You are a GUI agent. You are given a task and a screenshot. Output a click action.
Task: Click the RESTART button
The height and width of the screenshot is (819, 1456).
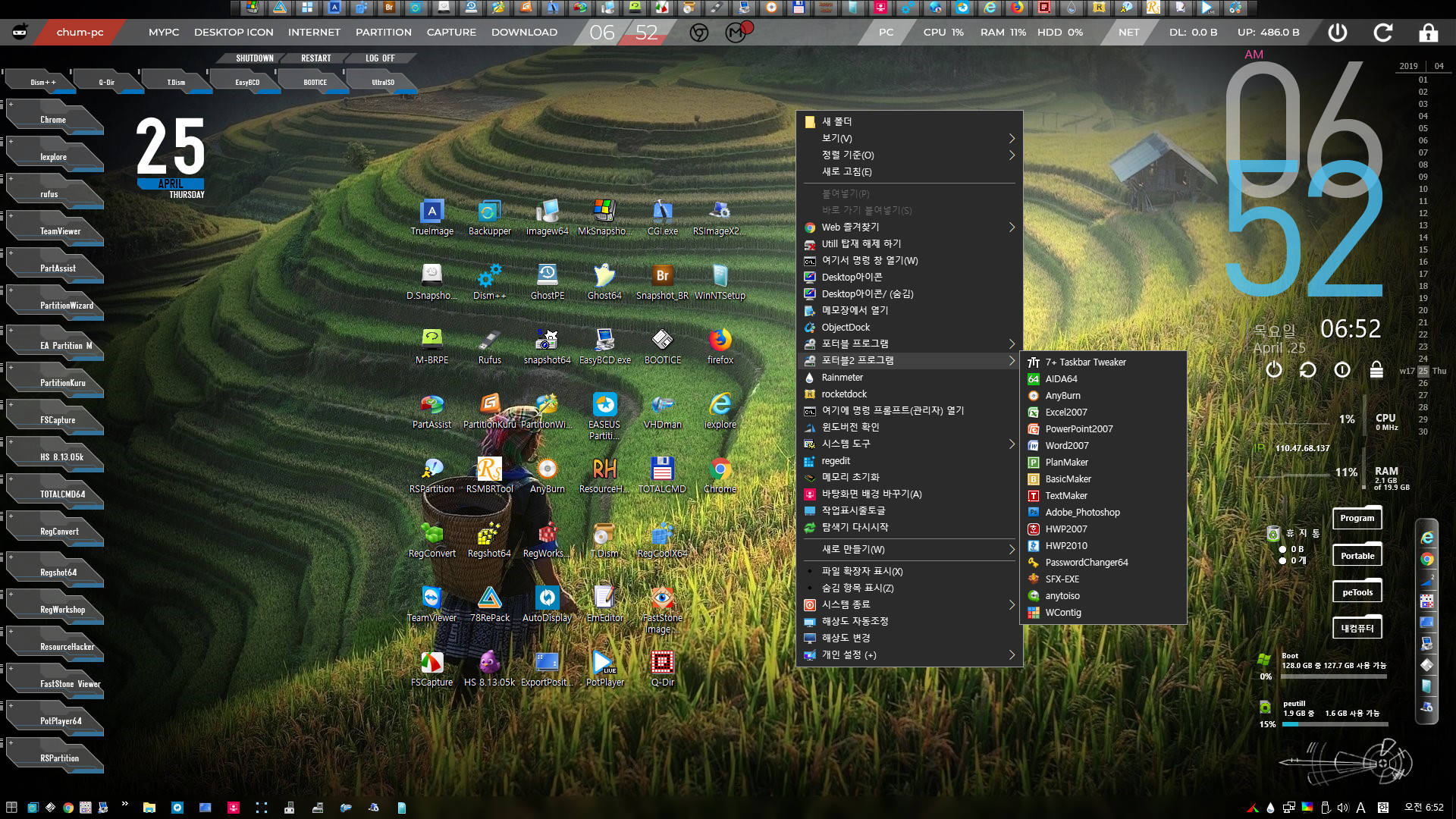pyautogui.click(x=316, y=58)
